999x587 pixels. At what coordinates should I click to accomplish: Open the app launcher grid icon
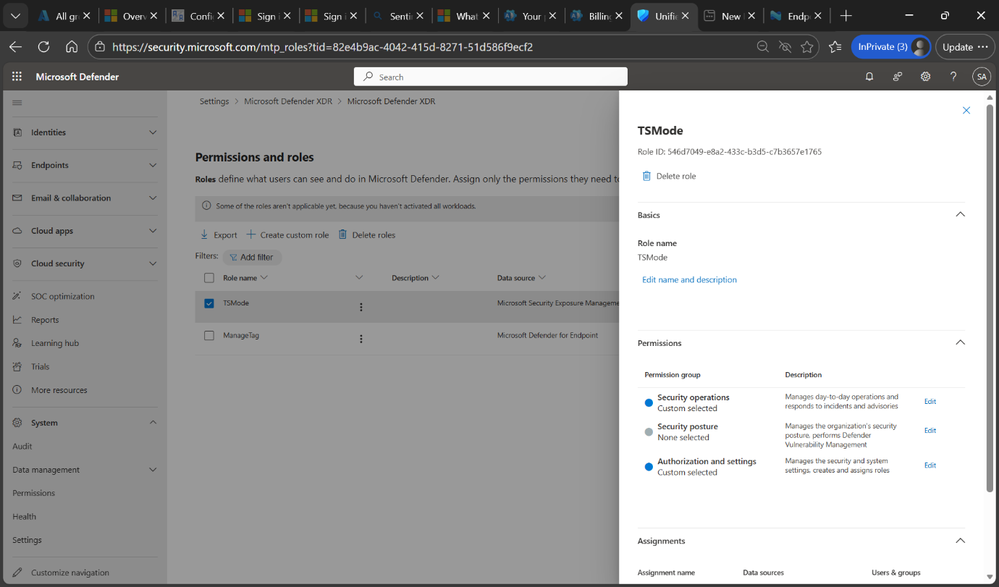pos(16,76)
